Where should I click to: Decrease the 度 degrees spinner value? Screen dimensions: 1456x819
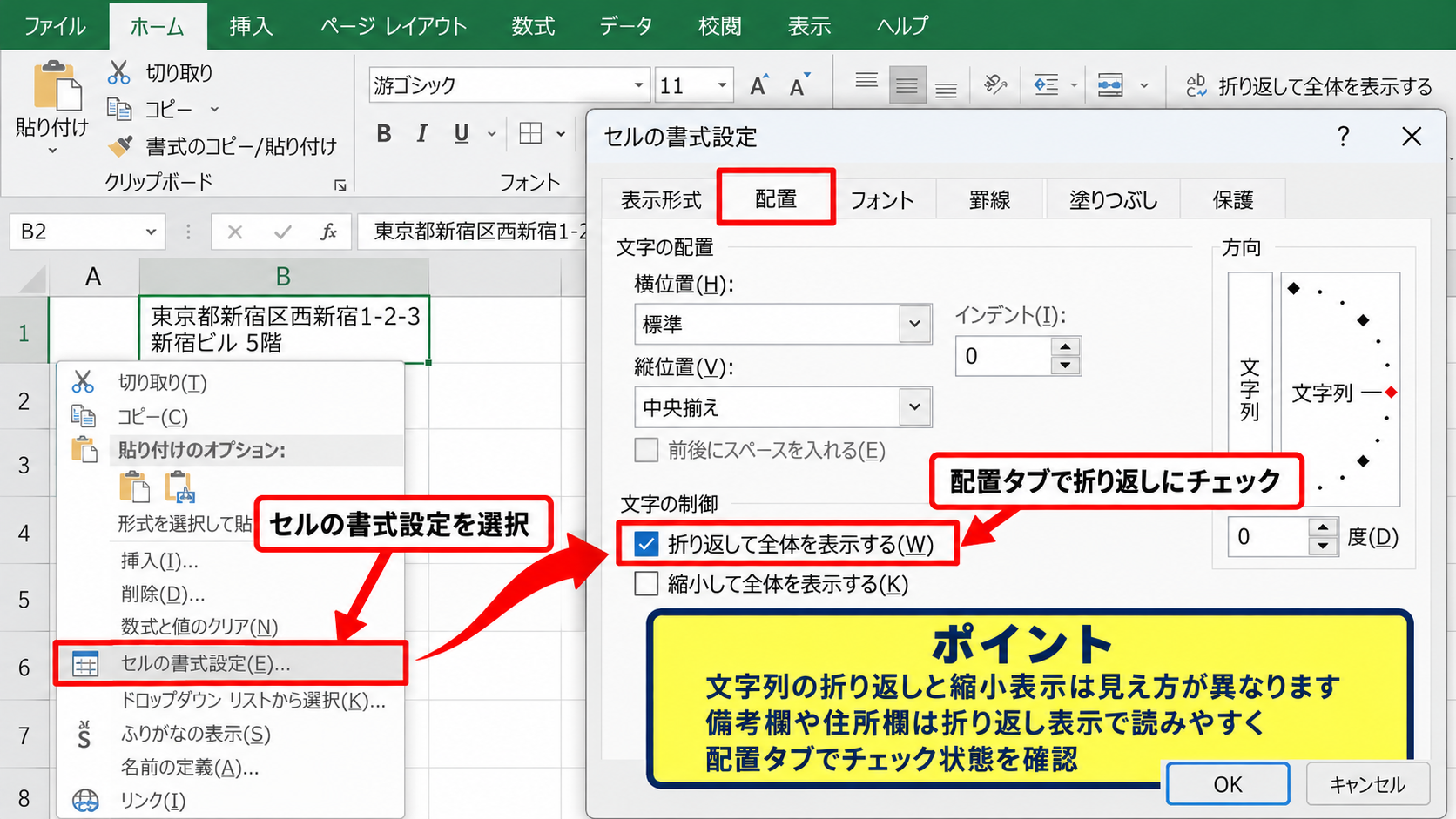click(1323, 546)
